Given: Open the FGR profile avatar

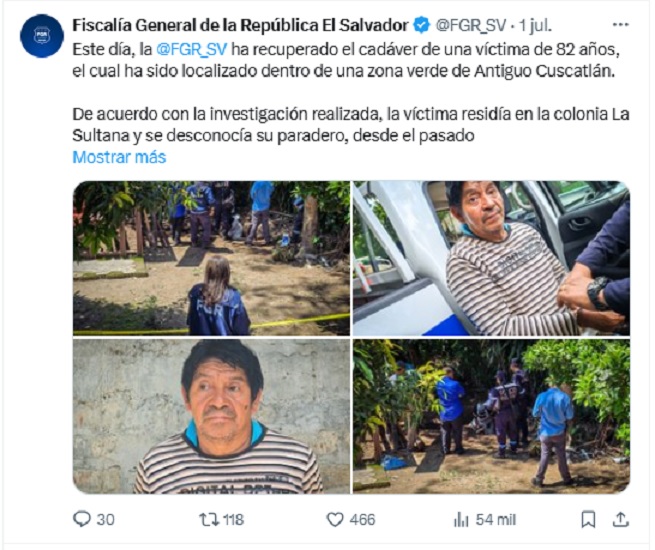Looking at the screenshot, I should point(42,36).
